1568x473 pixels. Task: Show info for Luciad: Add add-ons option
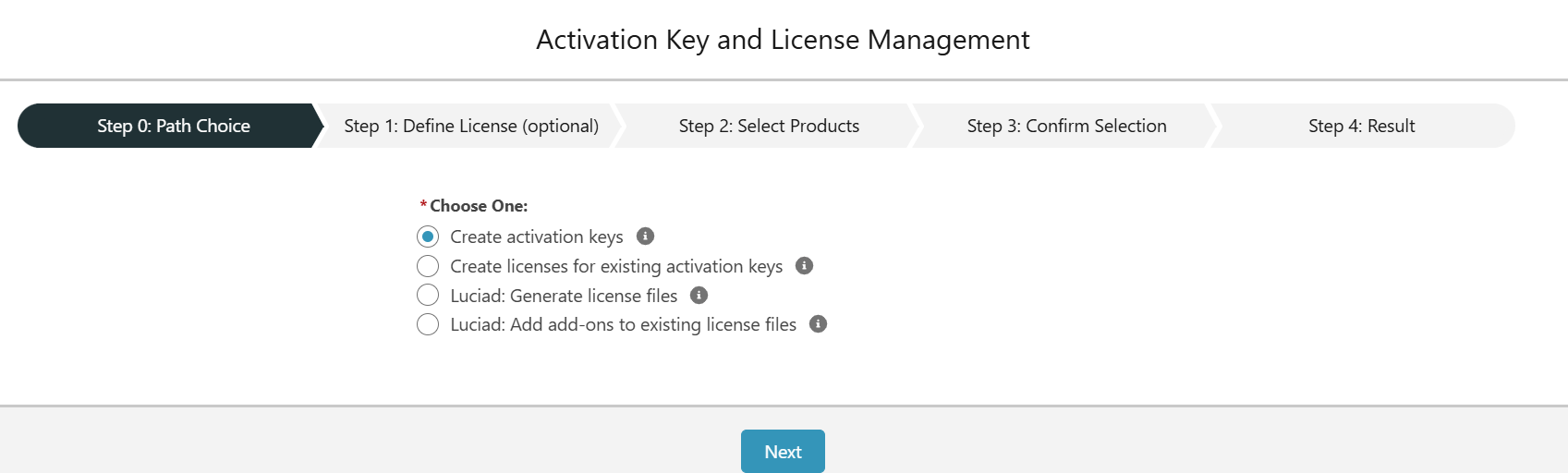point(818,324)
